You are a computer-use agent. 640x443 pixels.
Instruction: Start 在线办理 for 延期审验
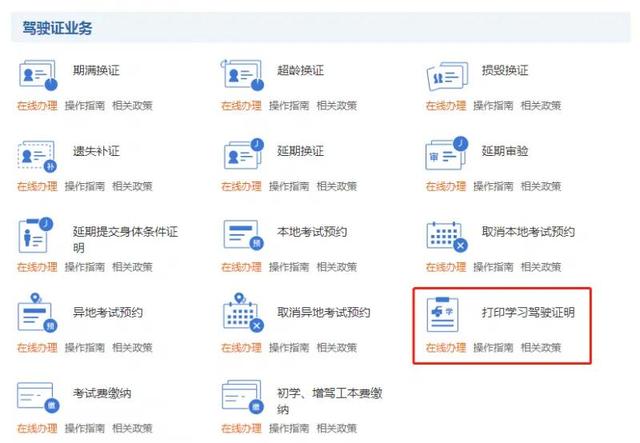pyautogui.click(x=446, y=187)
